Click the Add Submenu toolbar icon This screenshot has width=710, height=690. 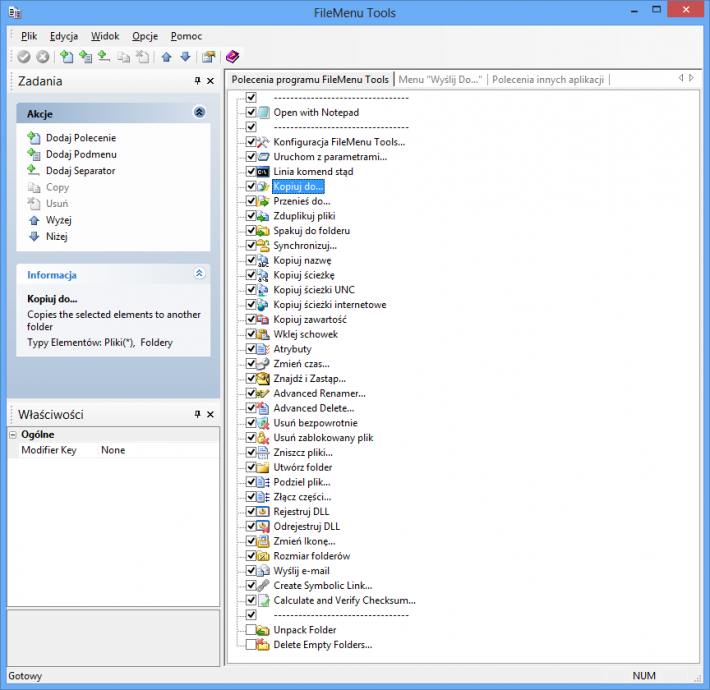85,57
